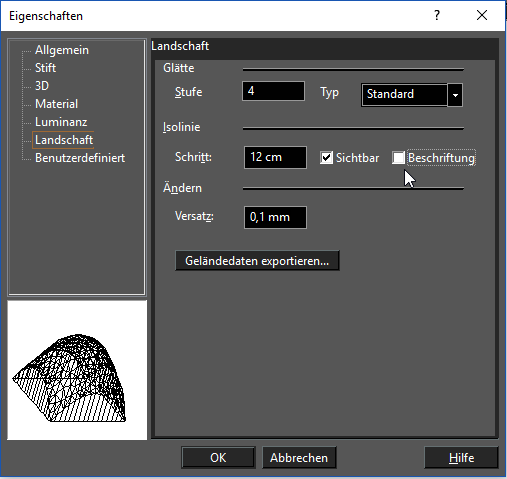Click the Abbrechen button
This screenshot has width=507, height=479.
click(299, 458)
